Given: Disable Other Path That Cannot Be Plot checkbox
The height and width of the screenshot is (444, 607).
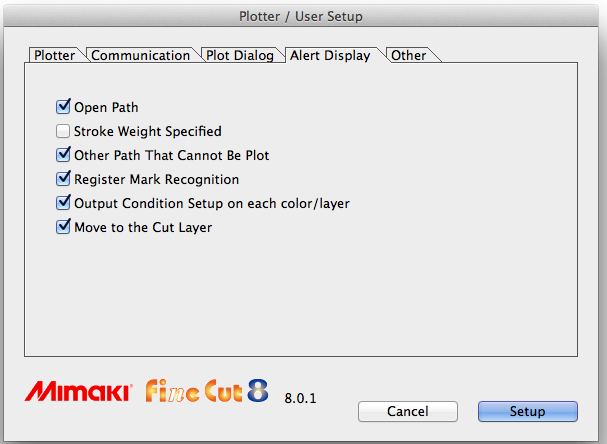Looking at the screenshot, I should pos(64,155).
